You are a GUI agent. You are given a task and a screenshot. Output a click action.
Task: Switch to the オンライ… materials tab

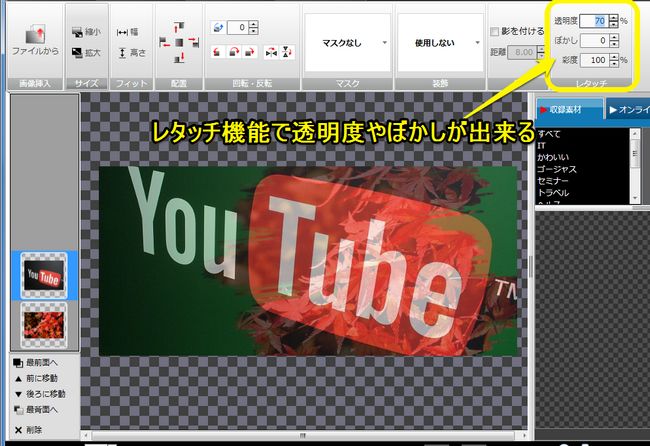(628, 109)
